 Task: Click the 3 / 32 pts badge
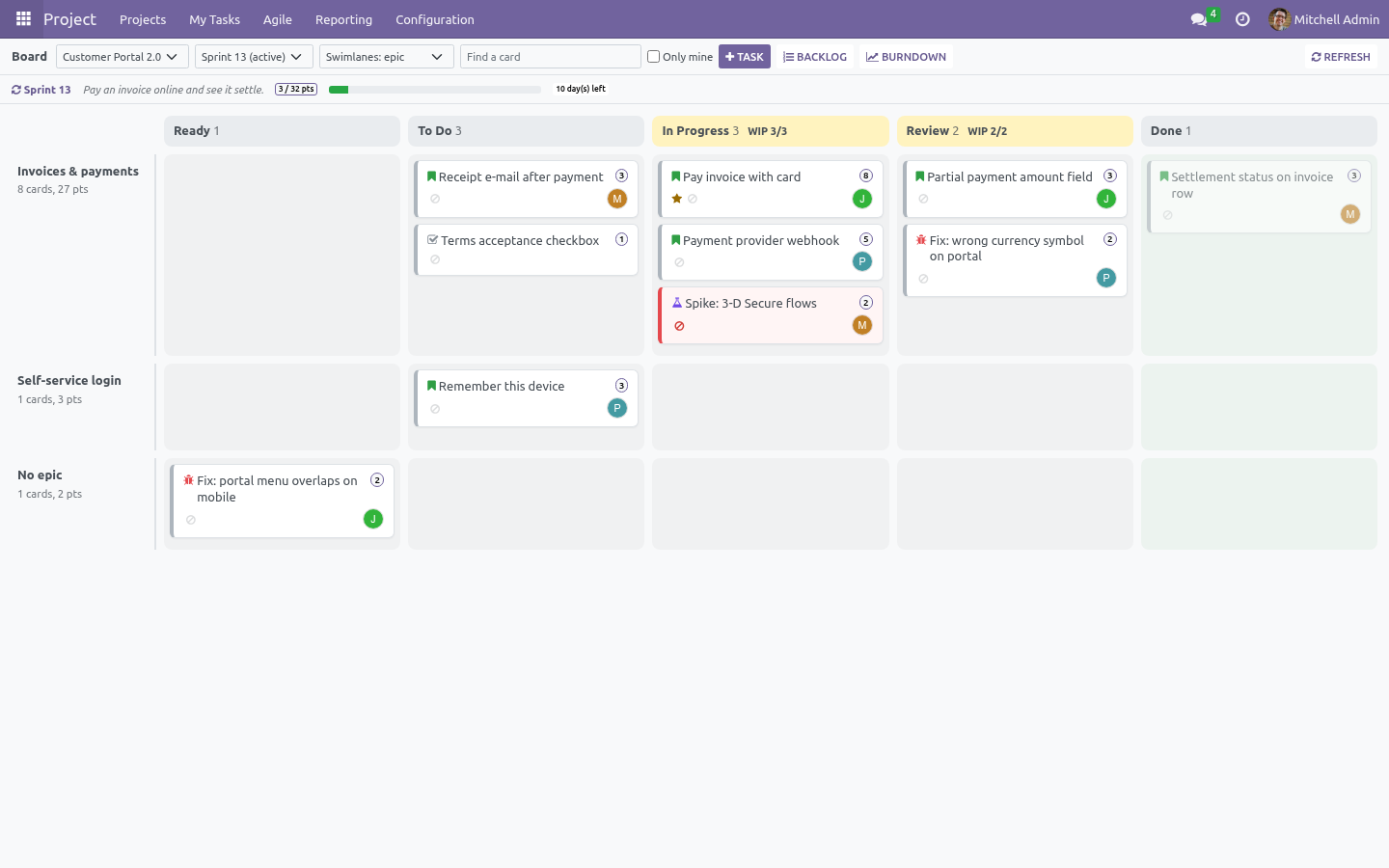pyautogui.click(x=296, y=89)
